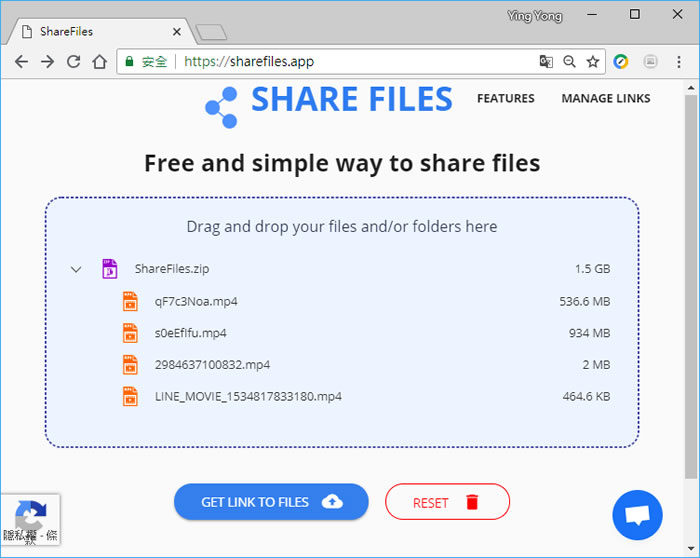Screen dimensions: 700x558
Task: Click the RESET button
Action: coord(447,502)
